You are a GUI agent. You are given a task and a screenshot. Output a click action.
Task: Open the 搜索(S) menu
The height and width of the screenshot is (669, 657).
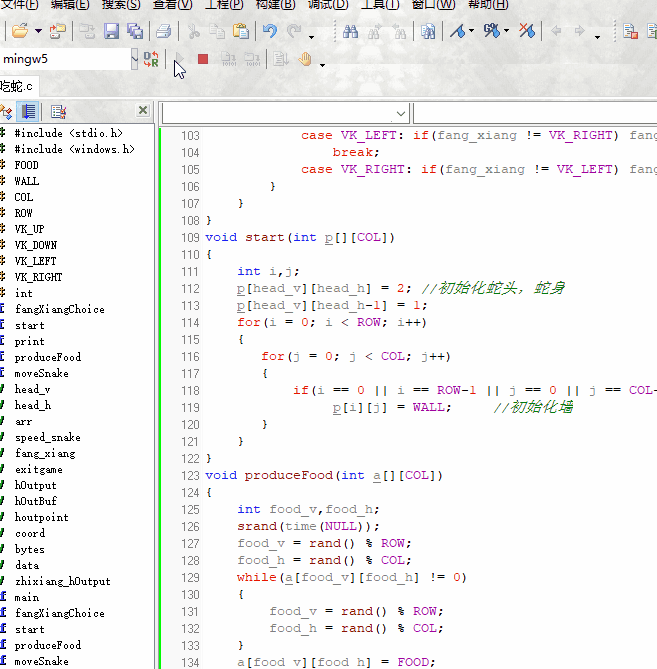click(121, 5)
